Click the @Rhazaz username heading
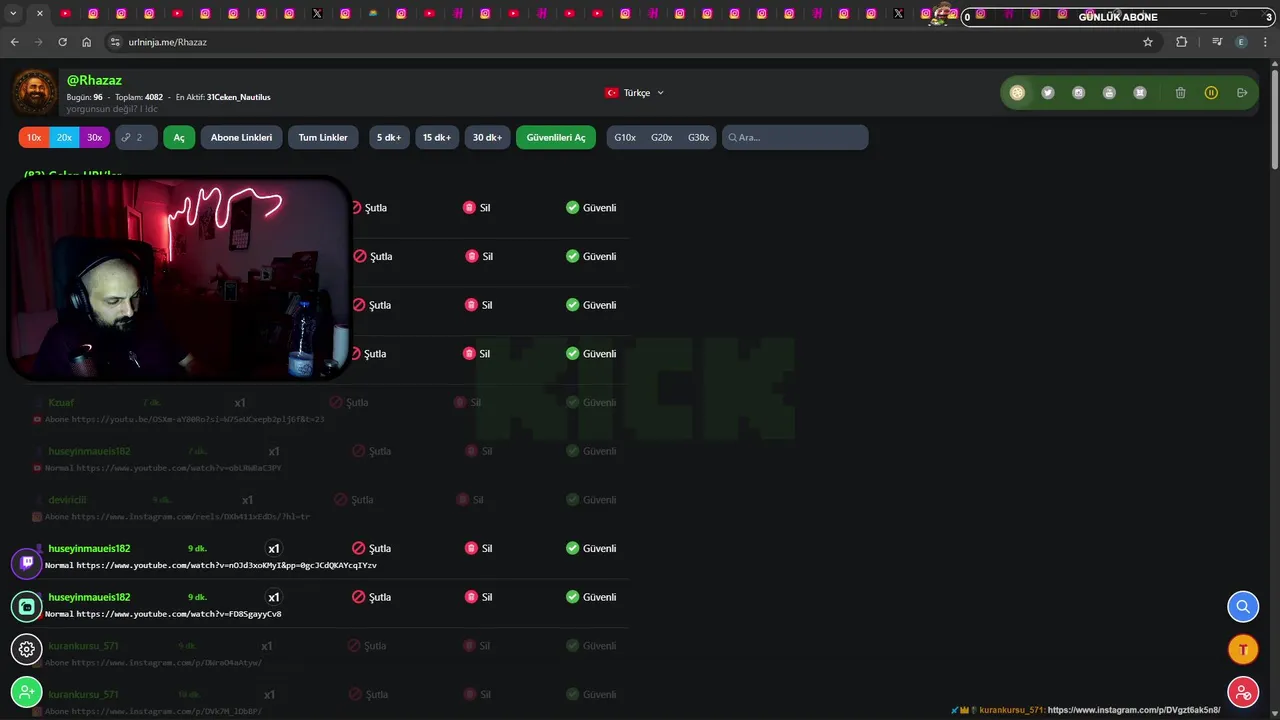Screen dimensions: 1280x720 point(94,80)
